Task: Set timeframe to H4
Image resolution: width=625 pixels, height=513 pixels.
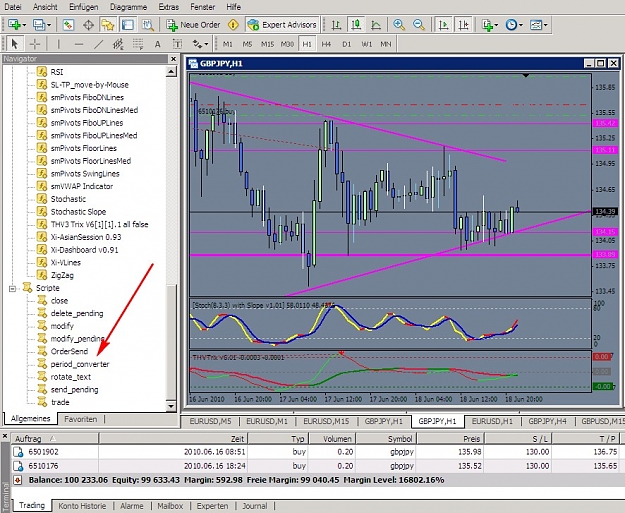Action: [x=326, y=44]
